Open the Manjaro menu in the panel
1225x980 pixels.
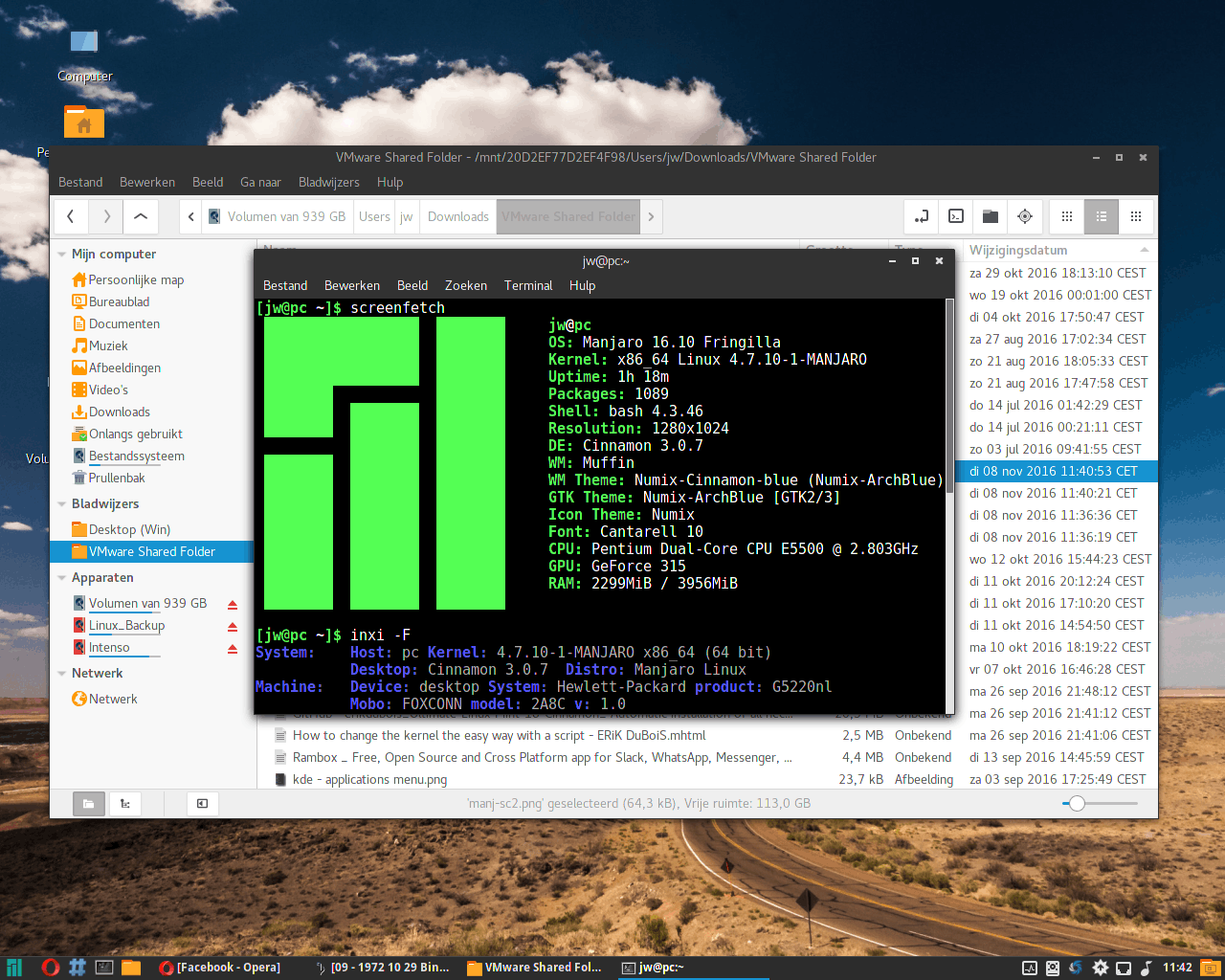14,968
